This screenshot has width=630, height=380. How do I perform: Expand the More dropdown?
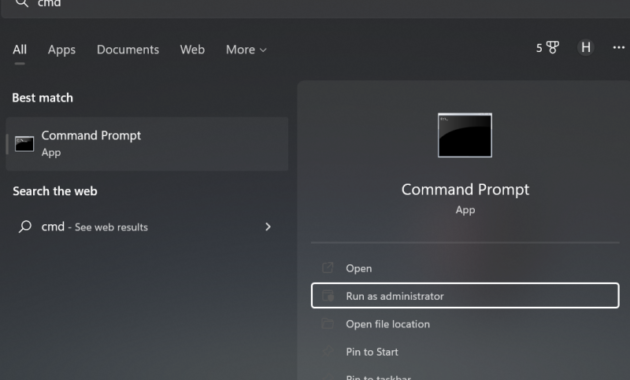246,50
